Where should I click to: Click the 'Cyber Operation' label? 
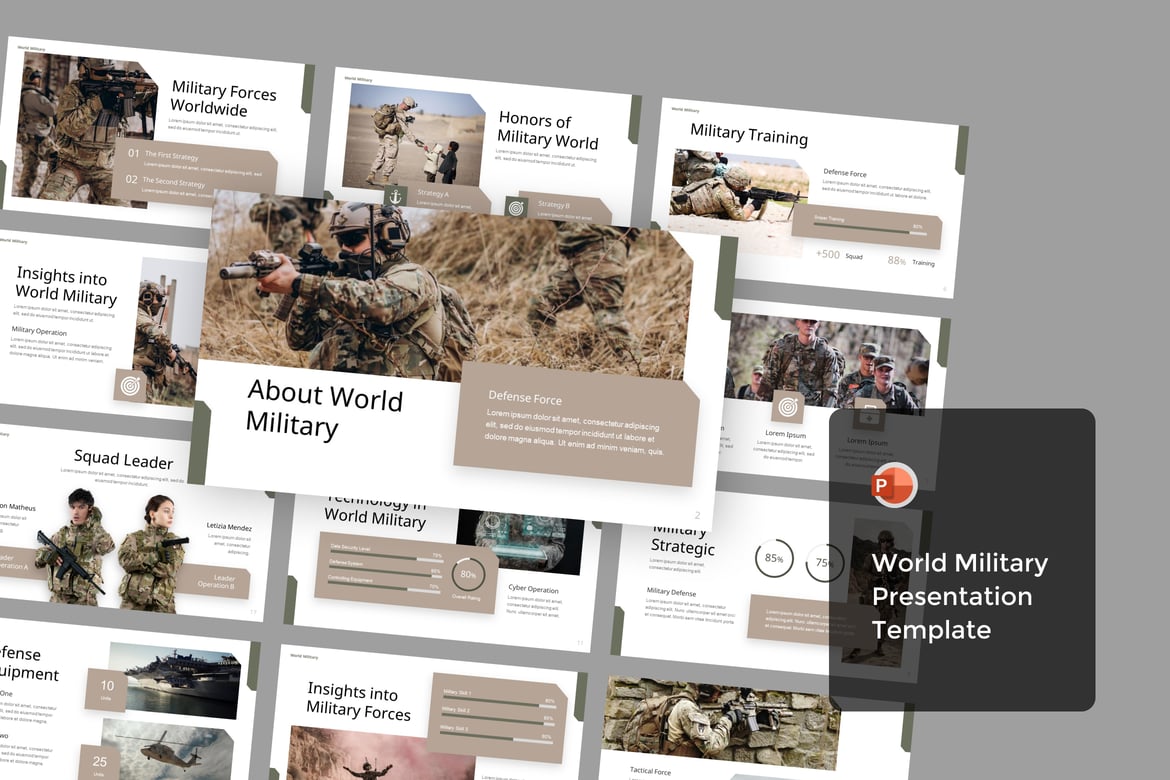tap(534, 588)
